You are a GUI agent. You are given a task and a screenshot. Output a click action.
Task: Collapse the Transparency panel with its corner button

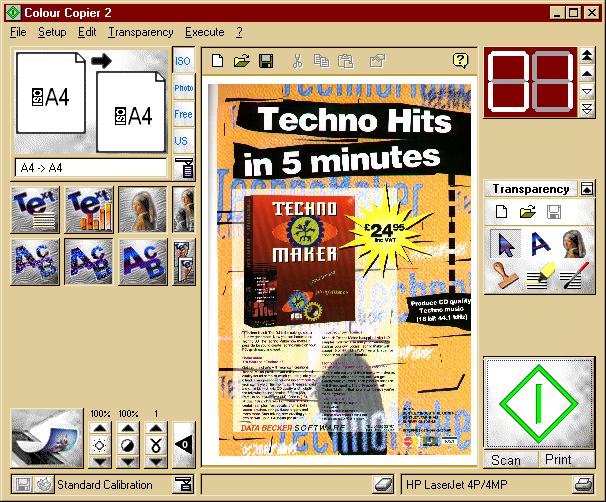[587, 189]
